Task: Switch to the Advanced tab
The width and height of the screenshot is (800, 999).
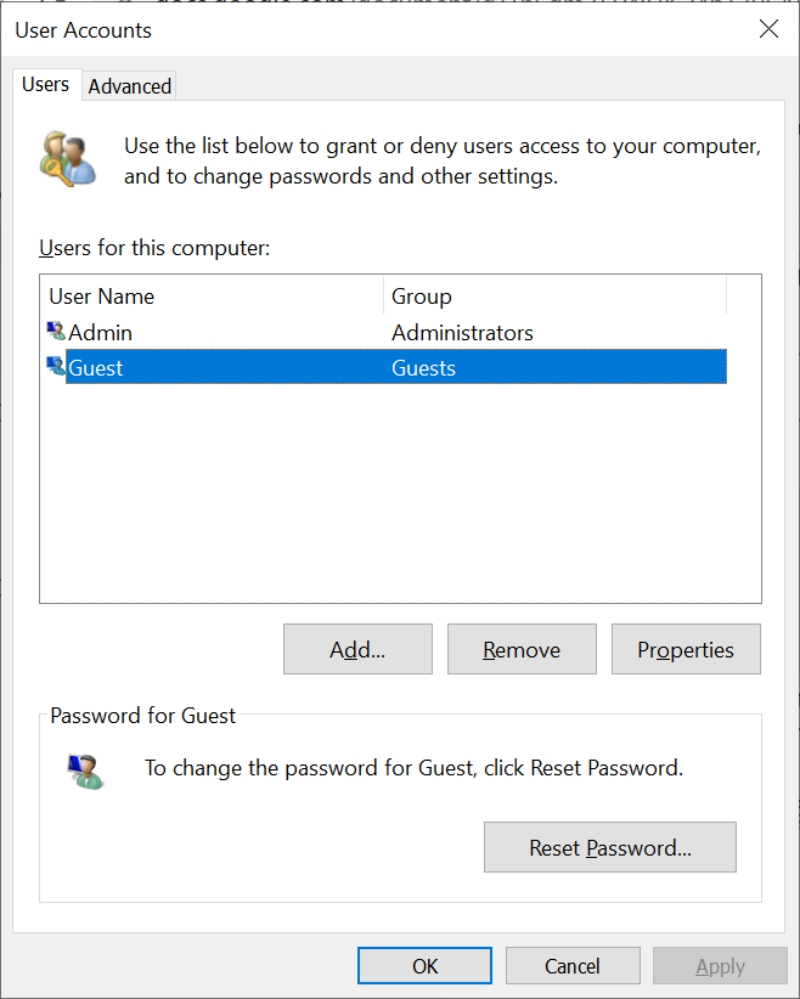Action: 128,86
